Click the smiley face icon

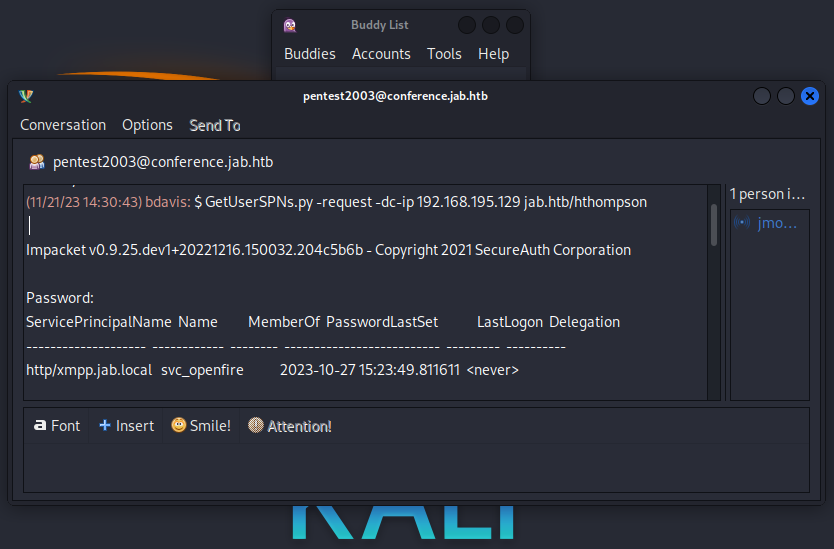[178, 425]
